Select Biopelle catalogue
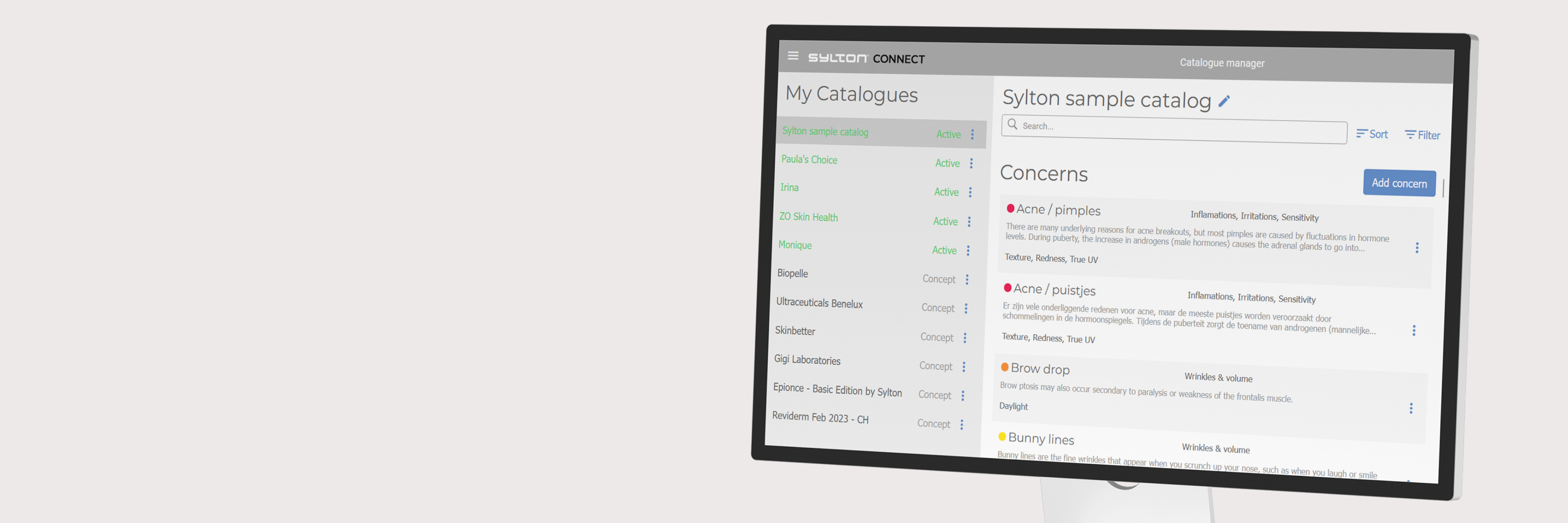 [x=792, y=274]
